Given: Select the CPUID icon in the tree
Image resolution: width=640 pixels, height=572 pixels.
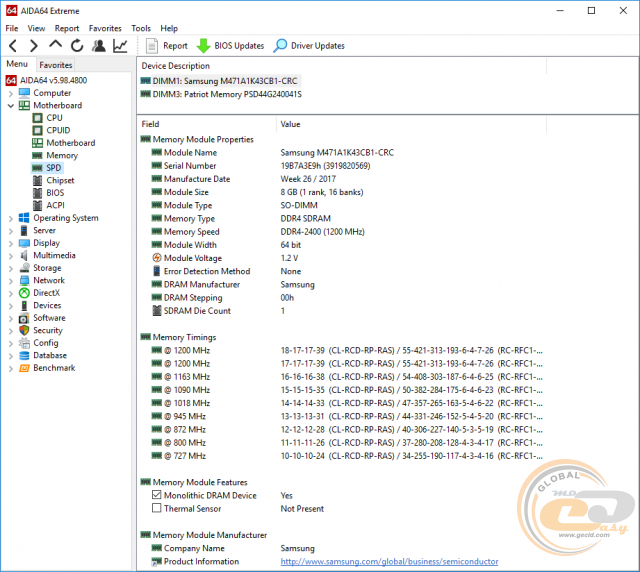Looking at the screenshot, I should coord(38,131).
